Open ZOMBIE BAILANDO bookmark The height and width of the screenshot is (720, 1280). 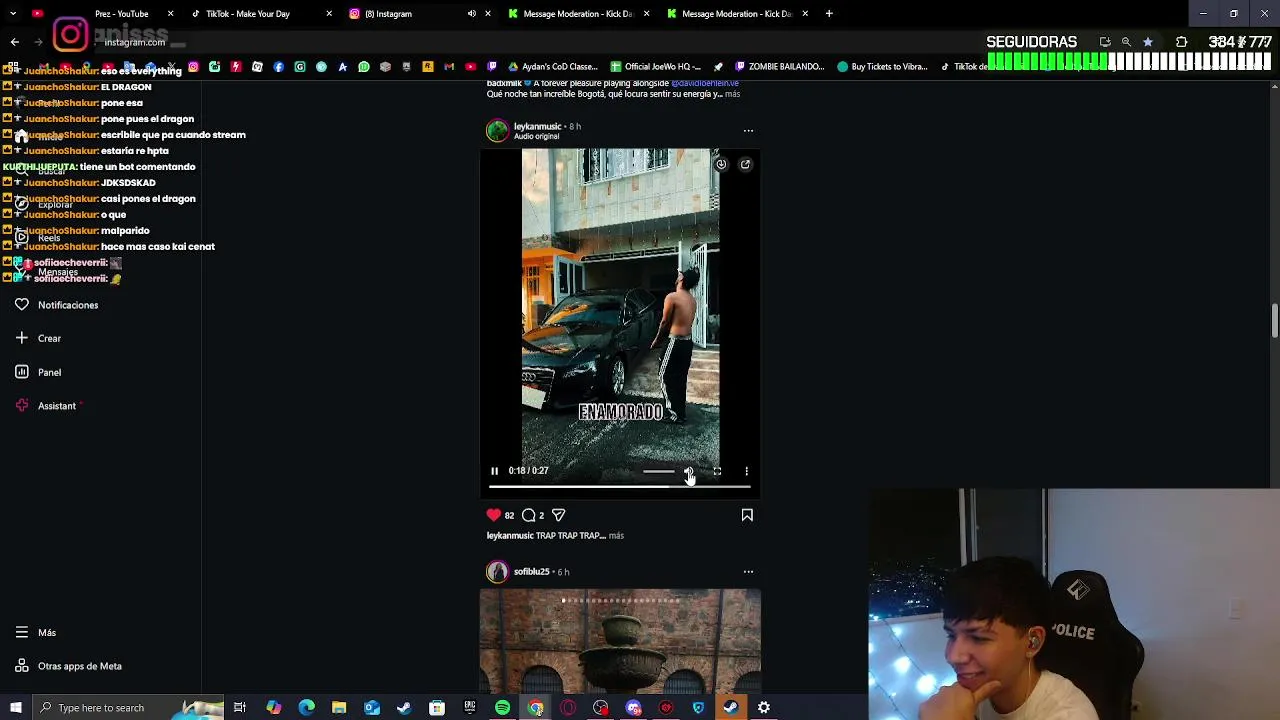[x=778, y=67]
